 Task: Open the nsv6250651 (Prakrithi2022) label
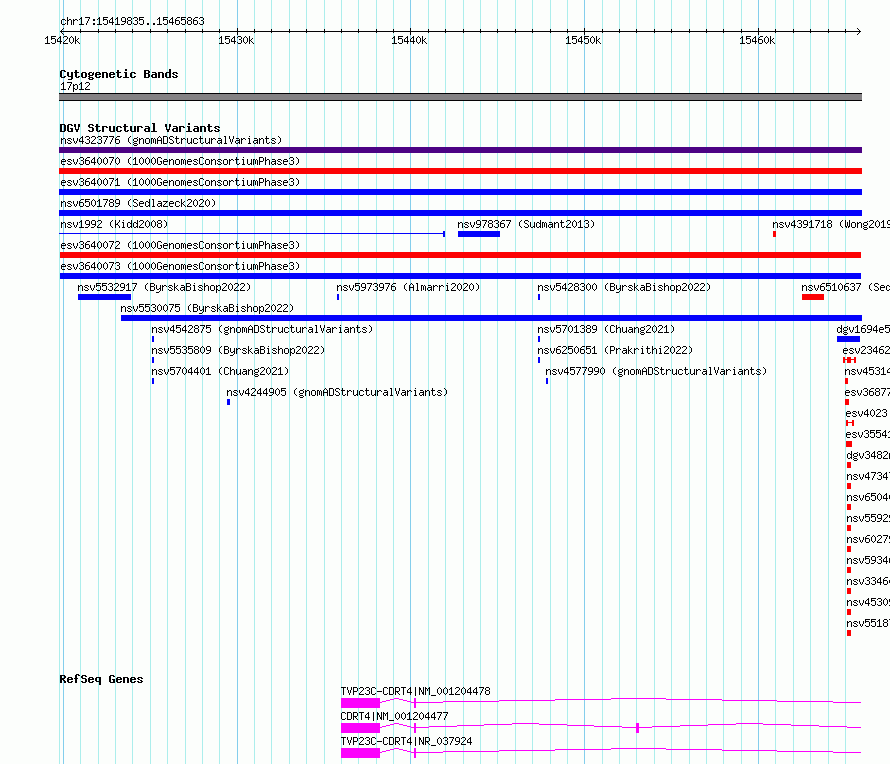click(615, 350)
